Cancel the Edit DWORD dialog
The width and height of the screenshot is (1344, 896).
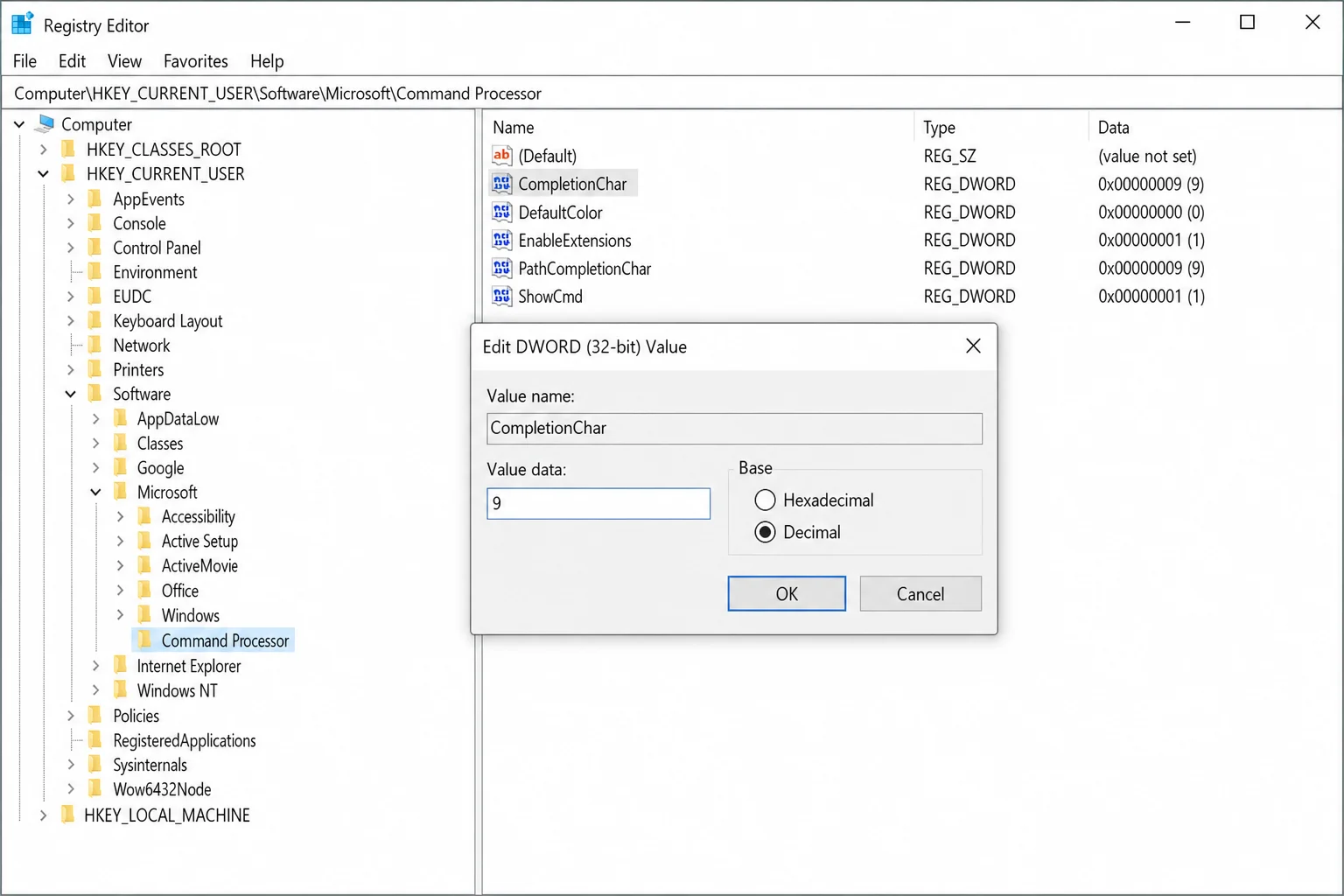click(x=920, y=593)
